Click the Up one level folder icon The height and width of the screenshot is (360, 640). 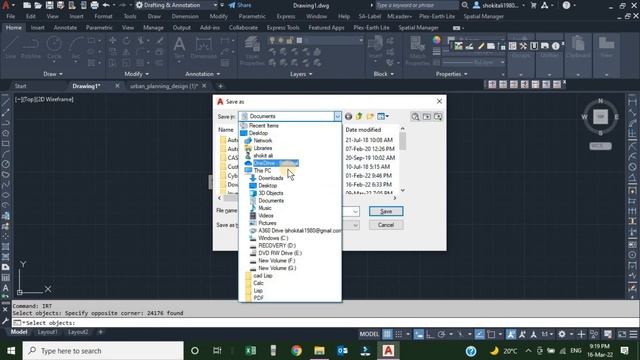359,117
